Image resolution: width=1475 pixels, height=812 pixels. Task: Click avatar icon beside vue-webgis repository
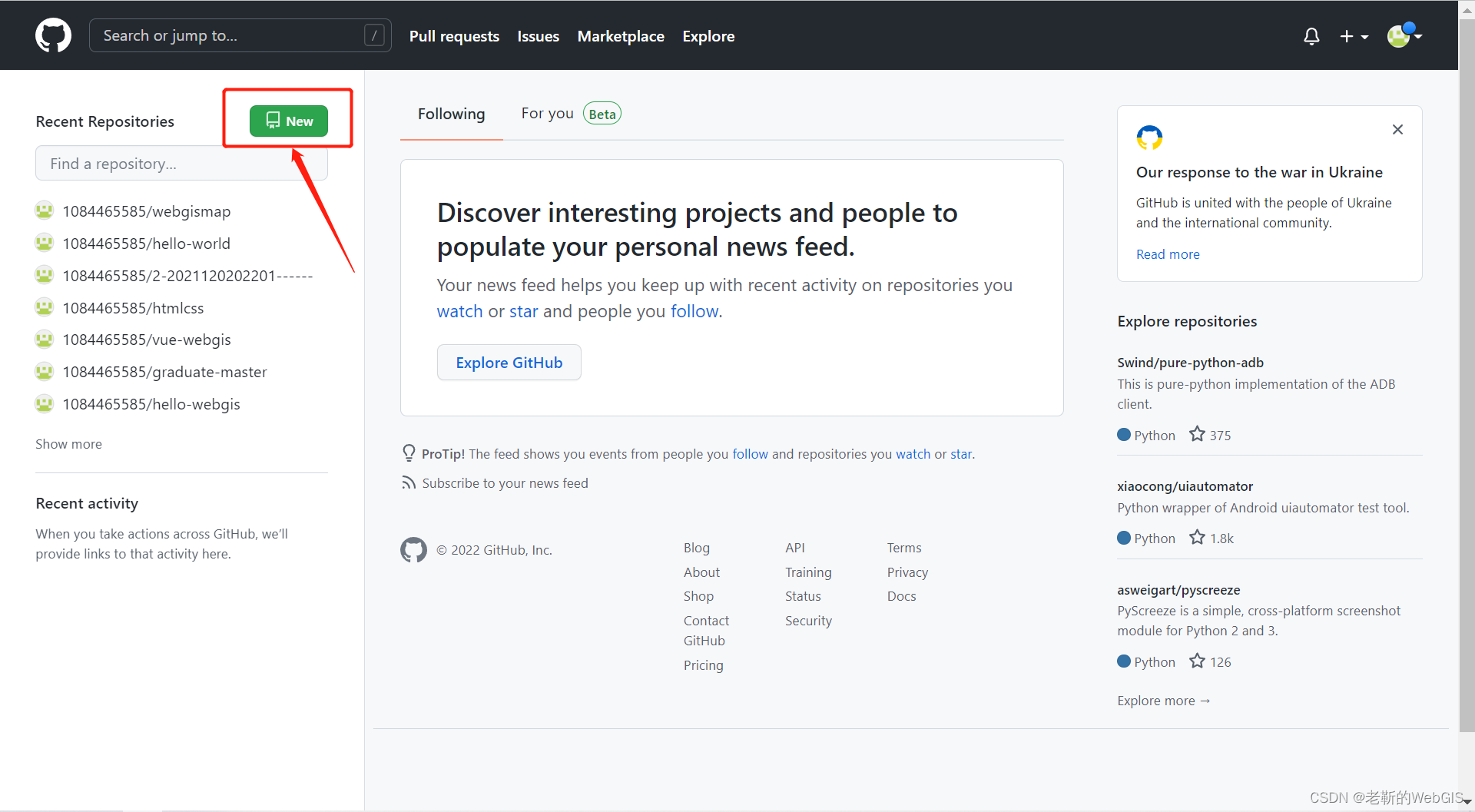[x=45, y=339]
